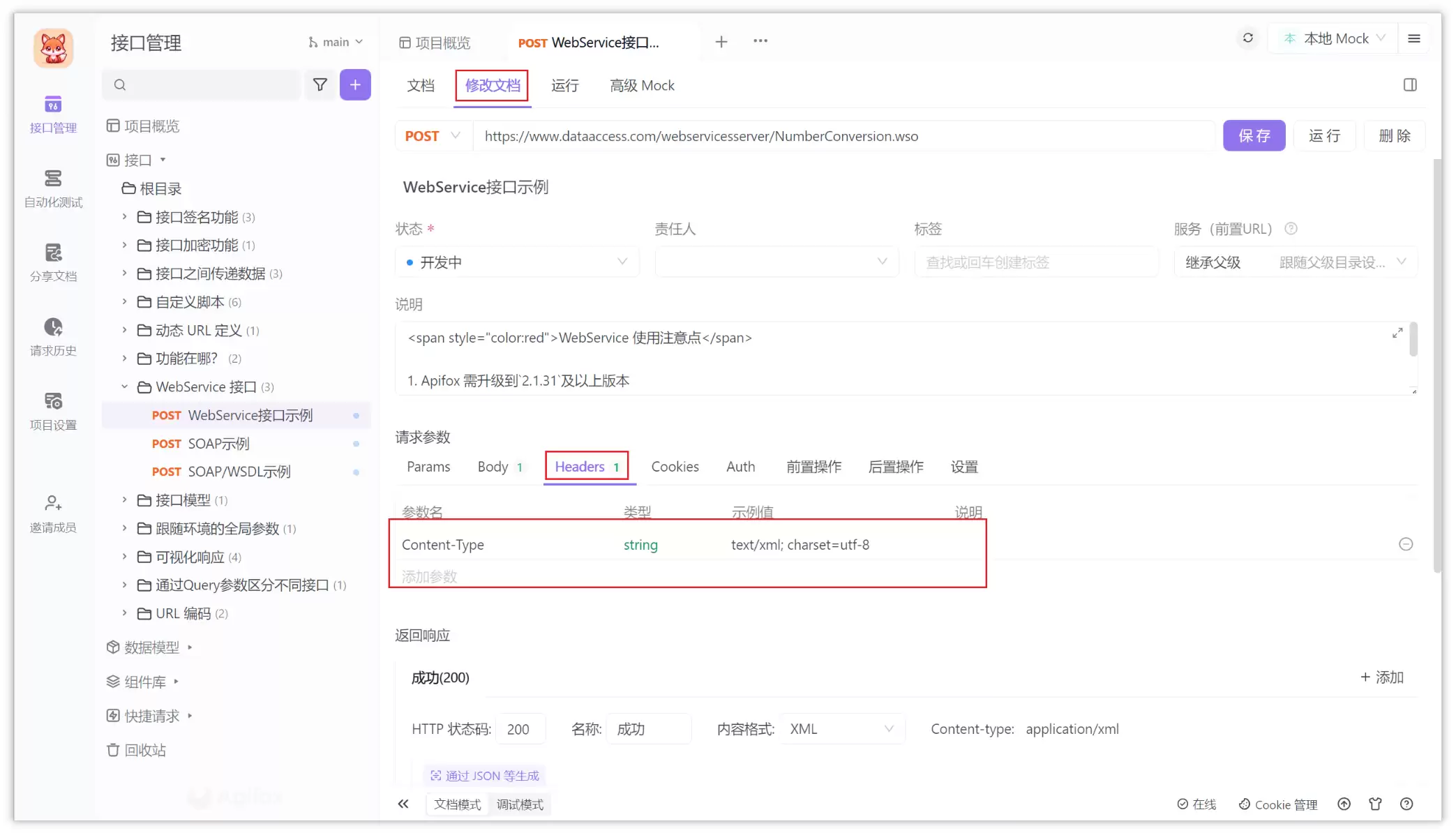Switch to the 高级 Mock tab
The image size is (1456, 833).
coord(642,86)
